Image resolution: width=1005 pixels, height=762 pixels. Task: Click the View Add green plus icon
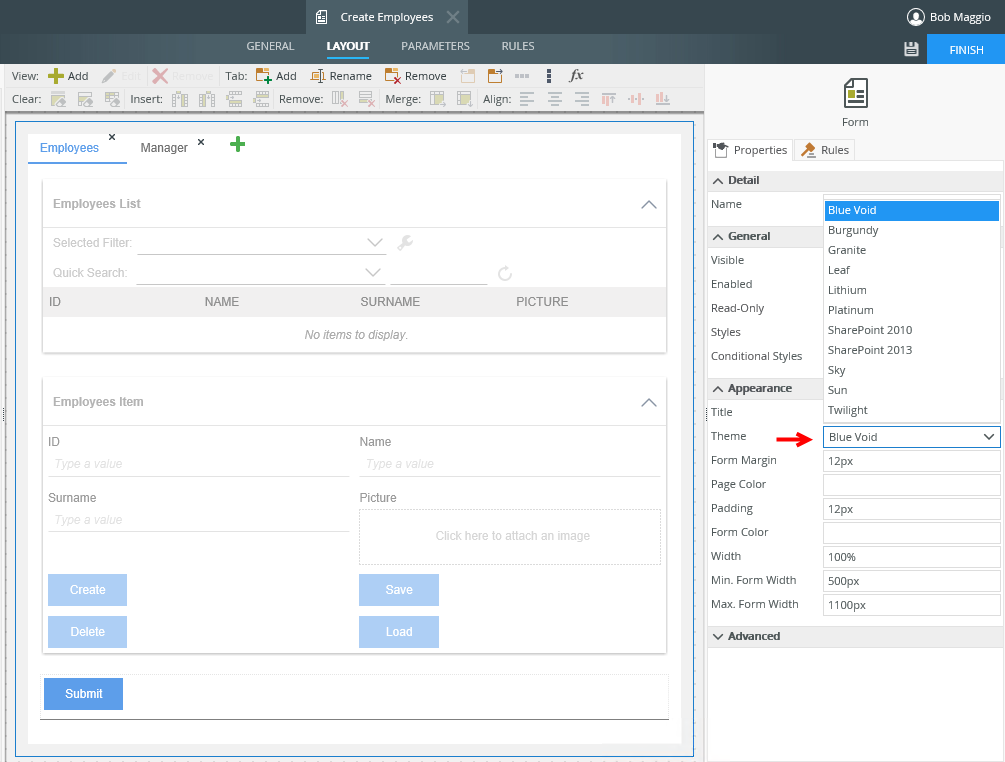pos(56,76)
